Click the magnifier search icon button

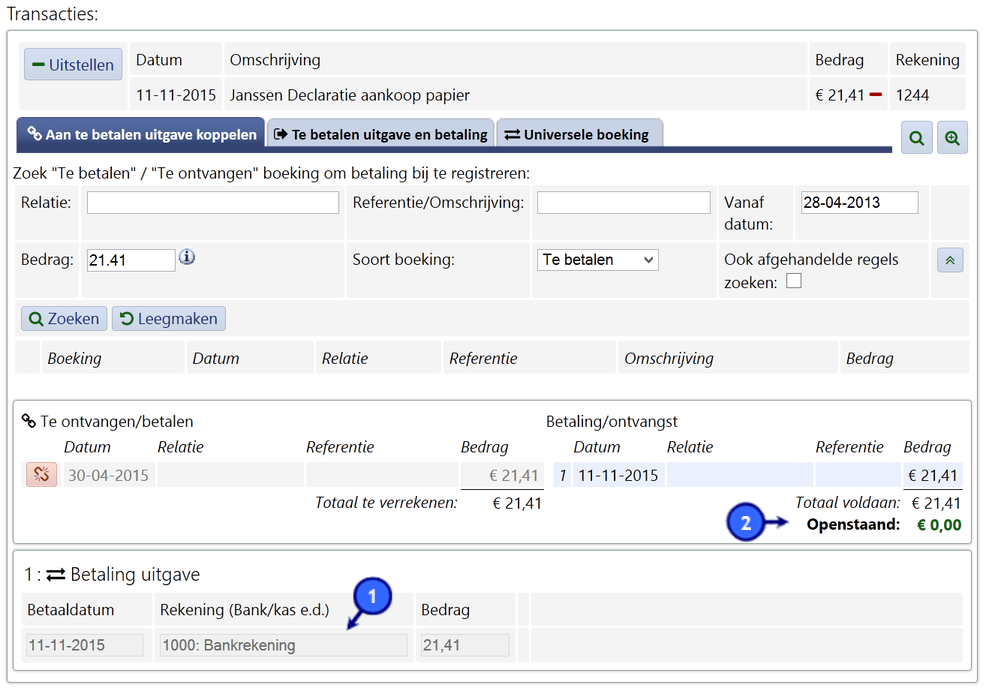[x=917, y=139]
